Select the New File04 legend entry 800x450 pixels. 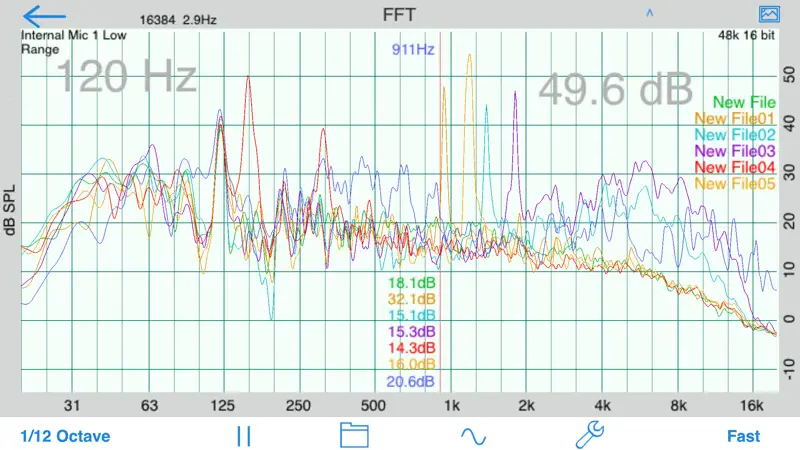735,167
